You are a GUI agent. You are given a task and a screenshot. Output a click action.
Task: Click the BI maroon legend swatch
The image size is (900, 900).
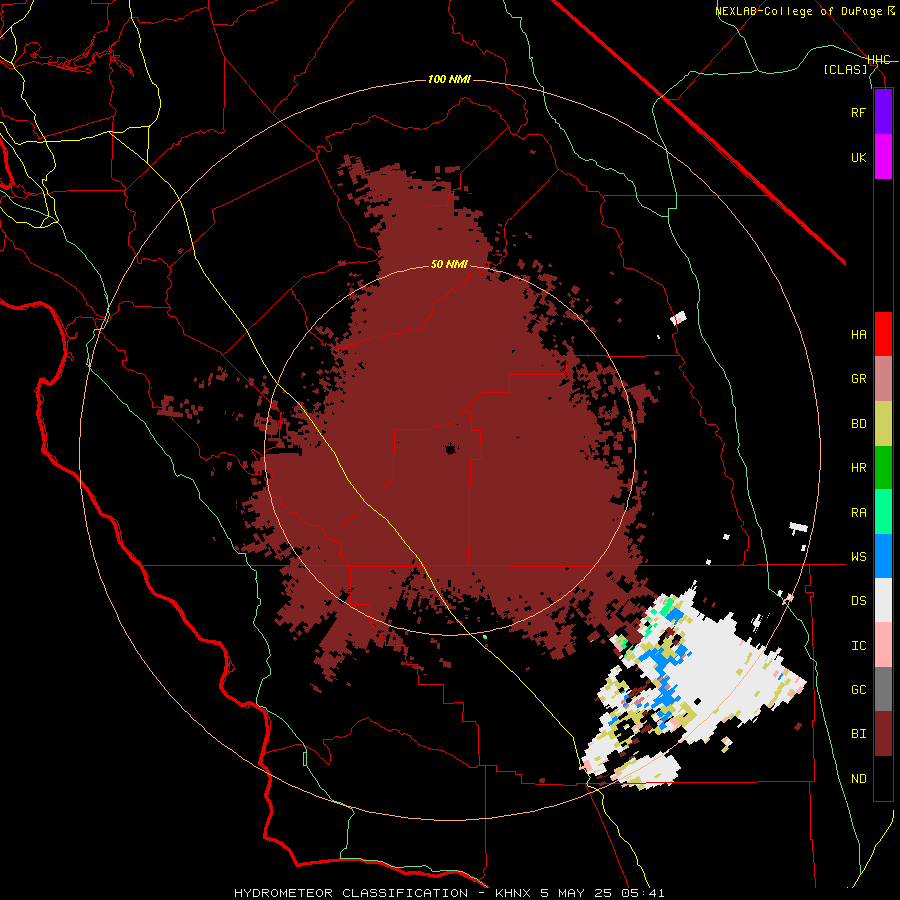click(x=883, y=734)
